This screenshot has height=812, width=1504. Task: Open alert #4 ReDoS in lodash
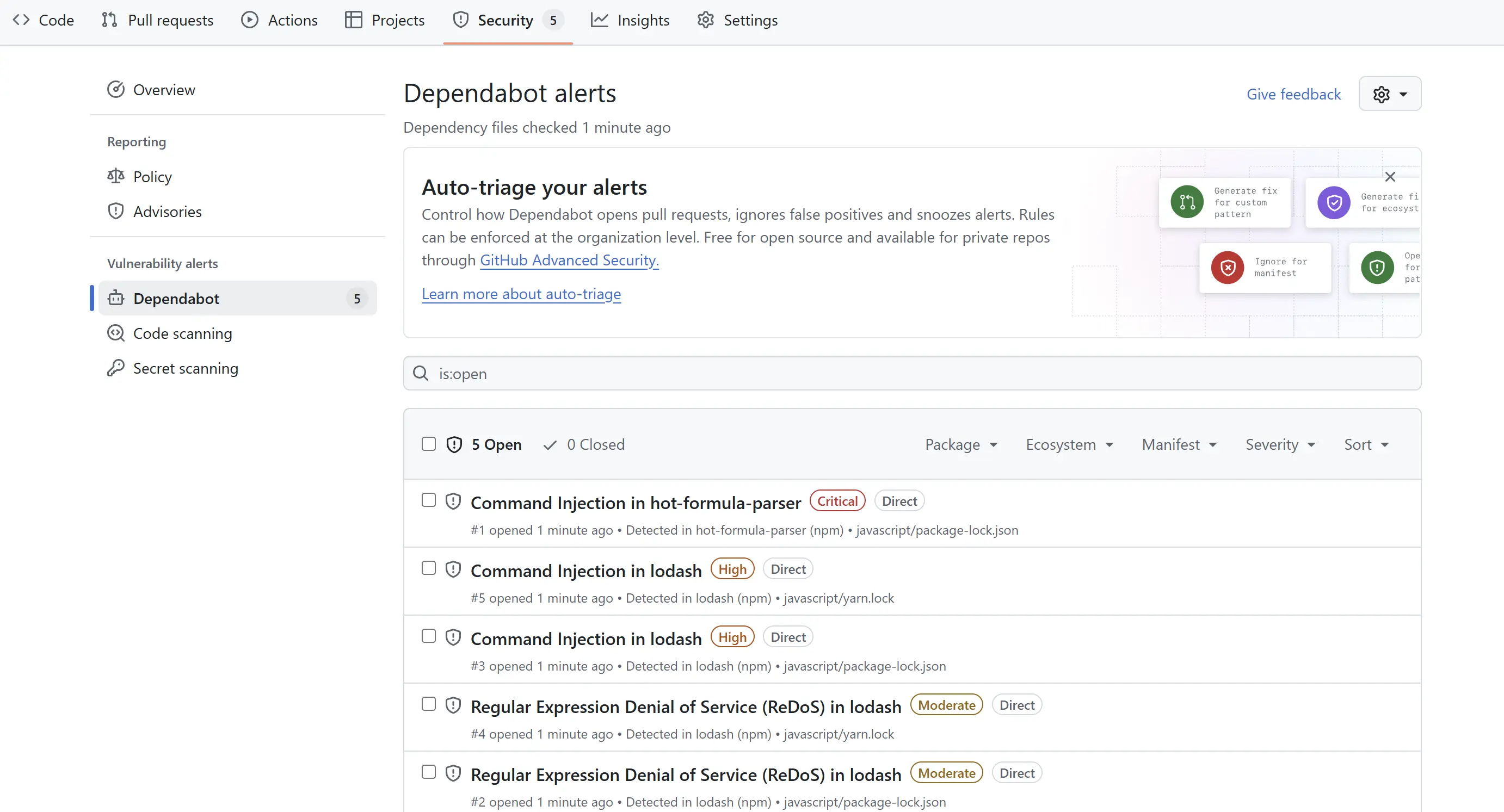(686, 706)
